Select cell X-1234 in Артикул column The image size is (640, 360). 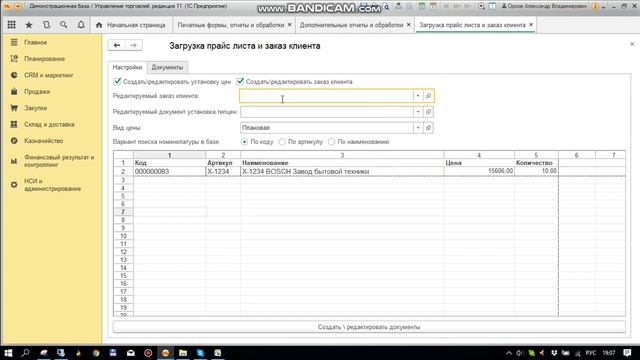[x=223, y=171]
